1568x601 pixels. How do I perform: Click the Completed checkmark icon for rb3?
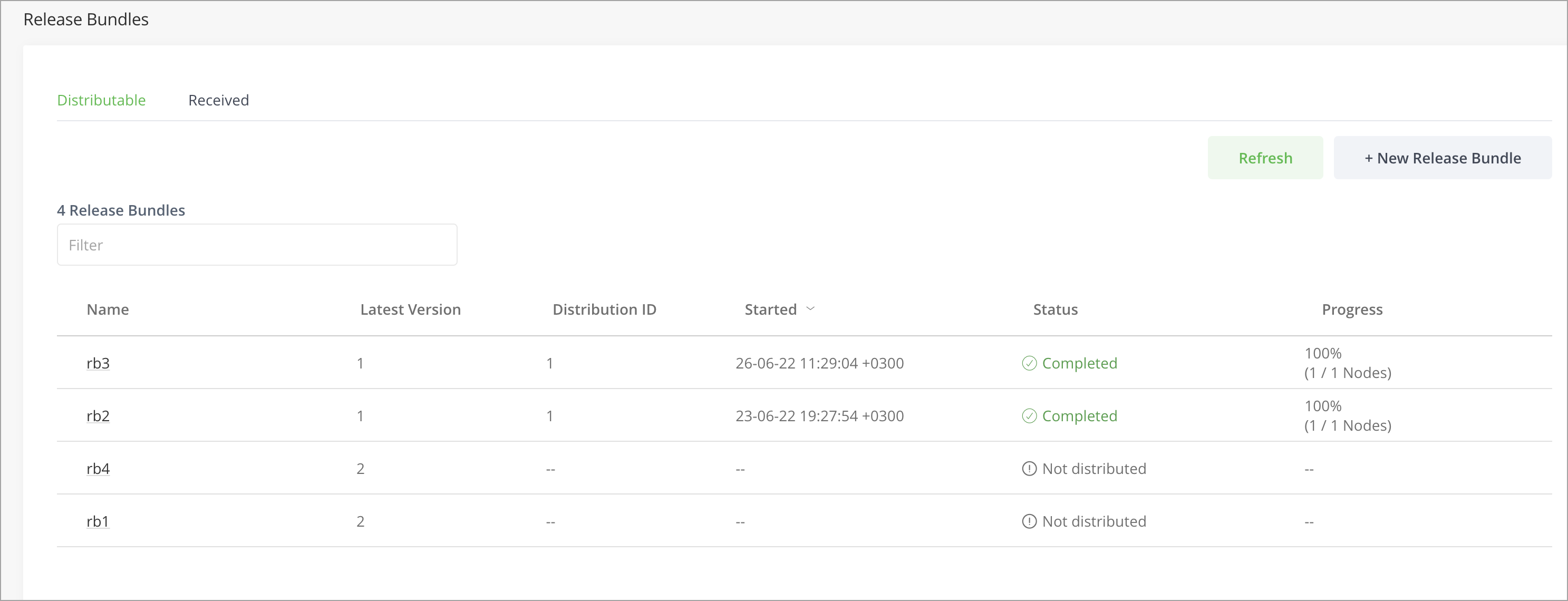coord(1029,364)
